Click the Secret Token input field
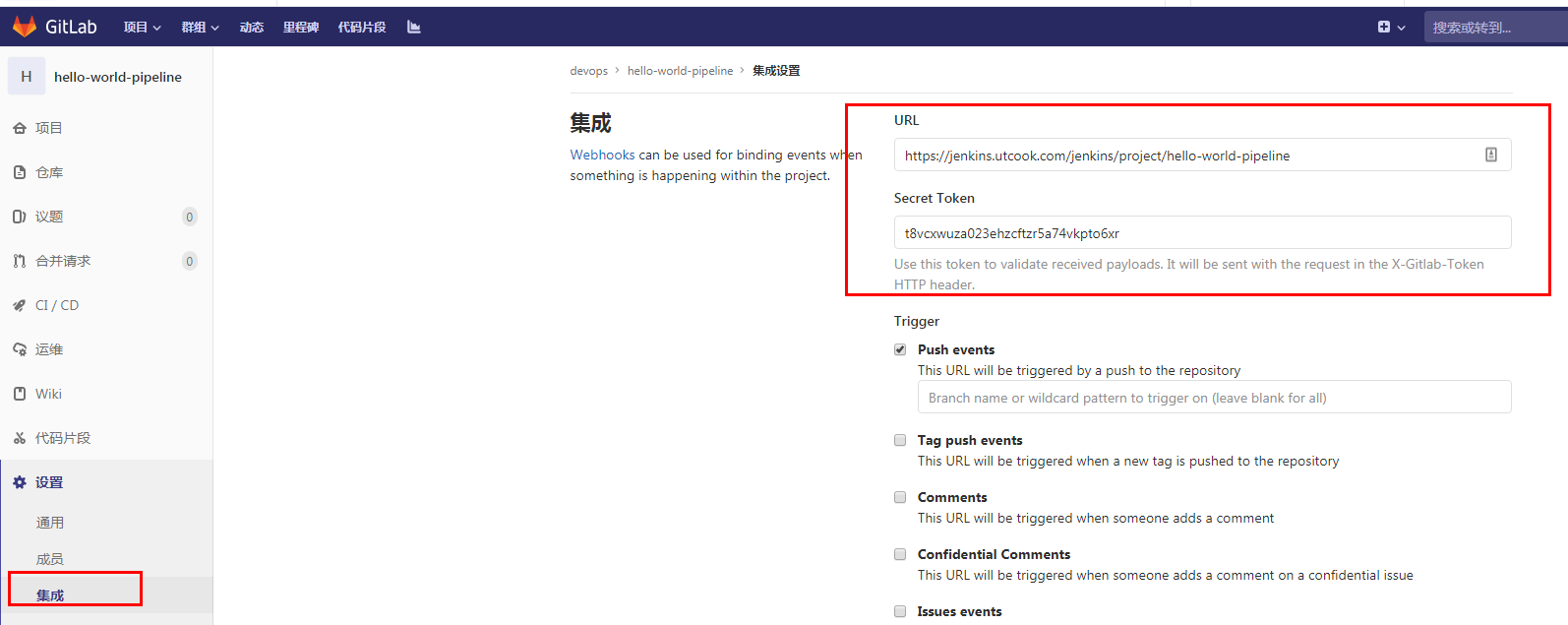This screenshot has height=625, width=1568. [1202, 232]
